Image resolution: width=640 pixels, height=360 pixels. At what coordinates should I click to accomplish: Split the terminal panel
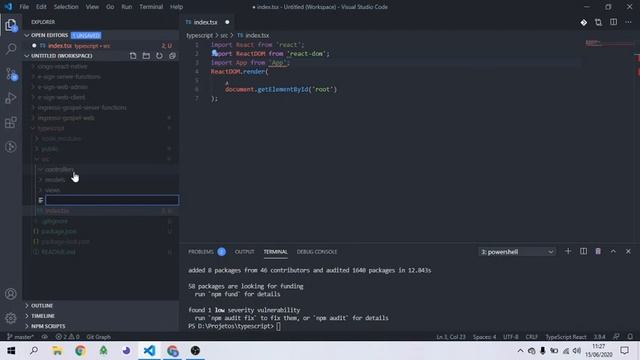[583, 251]
